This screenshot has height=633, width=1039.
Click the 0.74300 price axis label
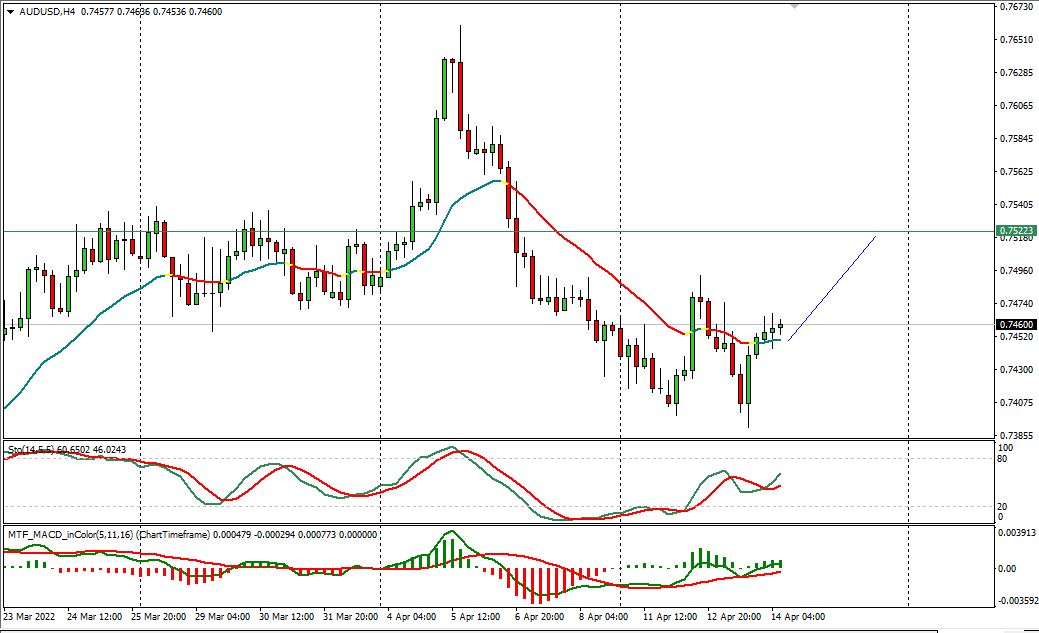coord(1017,369)
